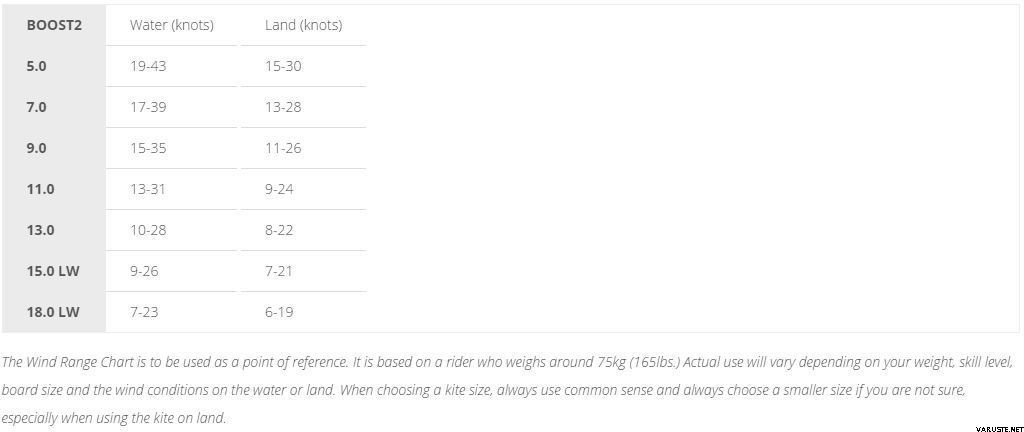Image resolution: width=1024 pixels, height=432 pixels.
Task: Click the 9-26 water range value
Action: pyautogui.click(x=144, y=271)
